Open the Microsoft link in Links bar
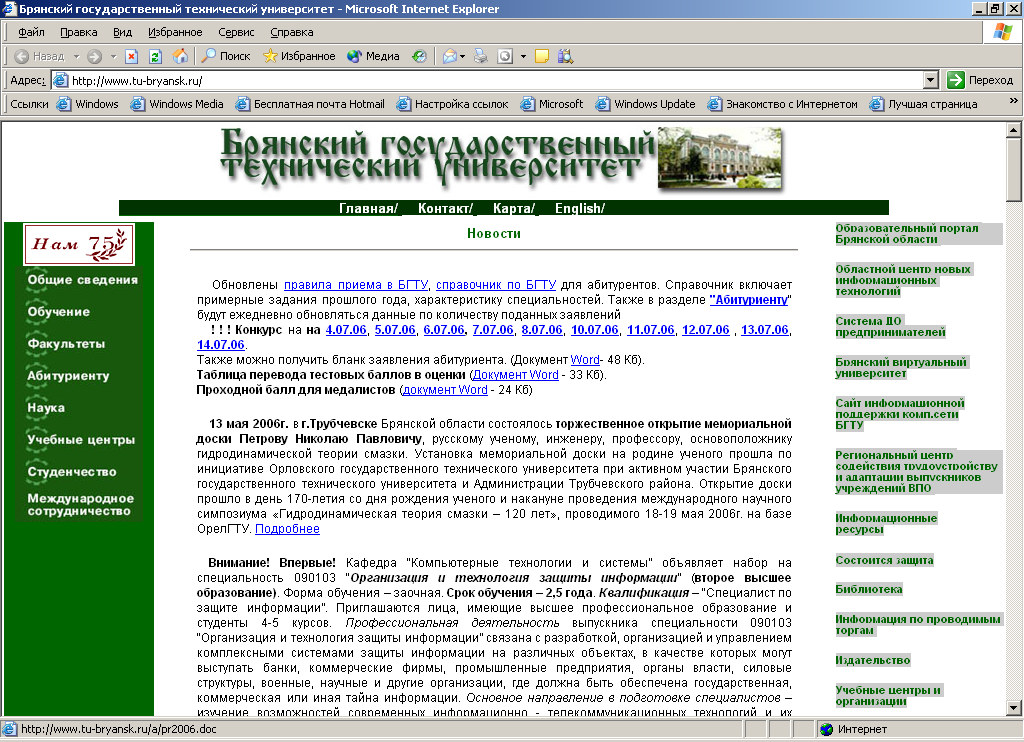 pos(552,104)
